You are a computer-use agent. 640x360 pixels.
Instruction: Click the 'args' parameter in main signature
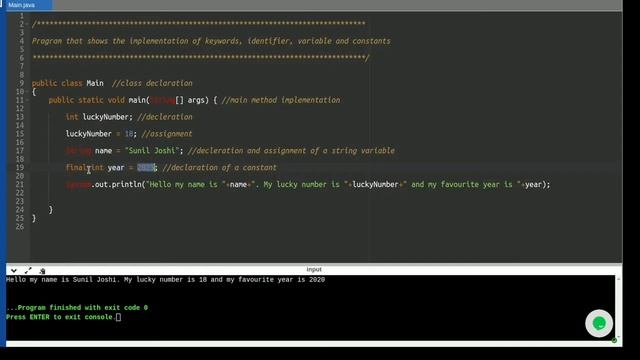(196, 100)
